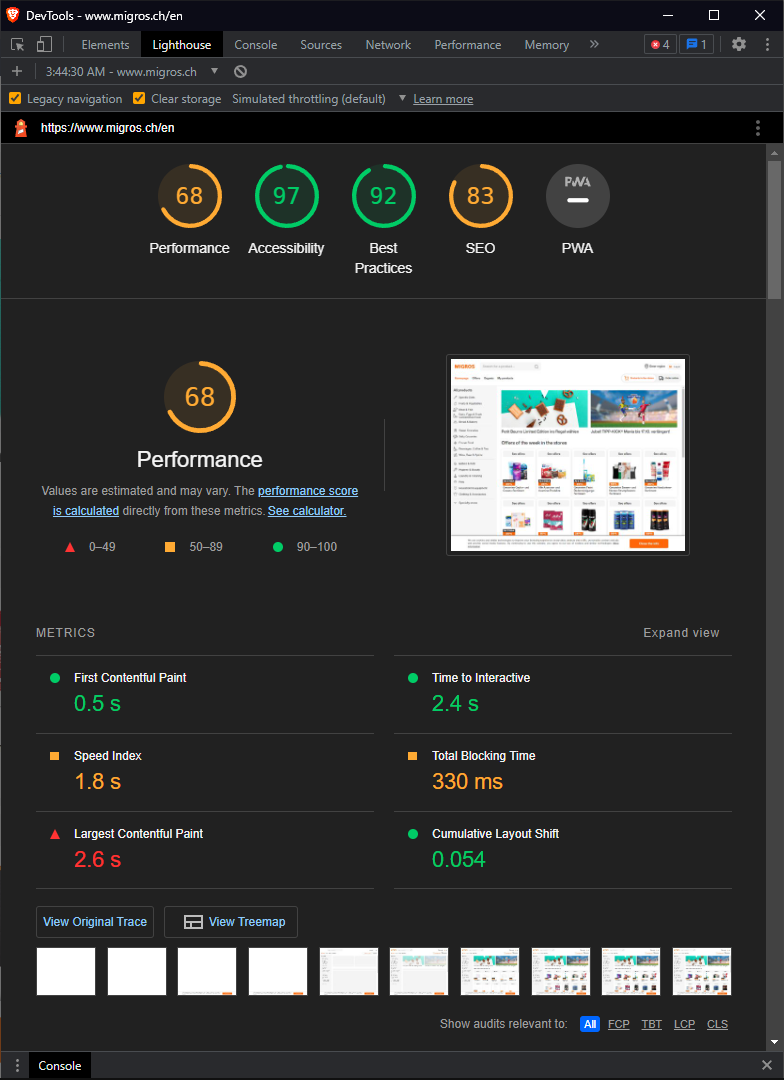Click the red errors count badge
784x1080 pixels.
coord(660,45)
